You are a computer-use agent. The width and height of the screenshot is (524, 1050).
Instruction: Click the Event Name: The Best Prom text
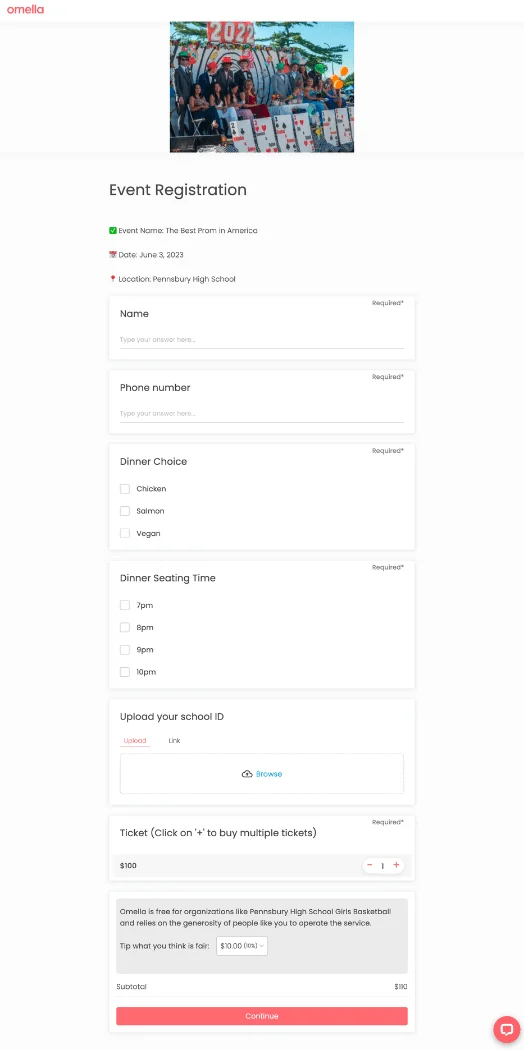(x=187, y=230)
